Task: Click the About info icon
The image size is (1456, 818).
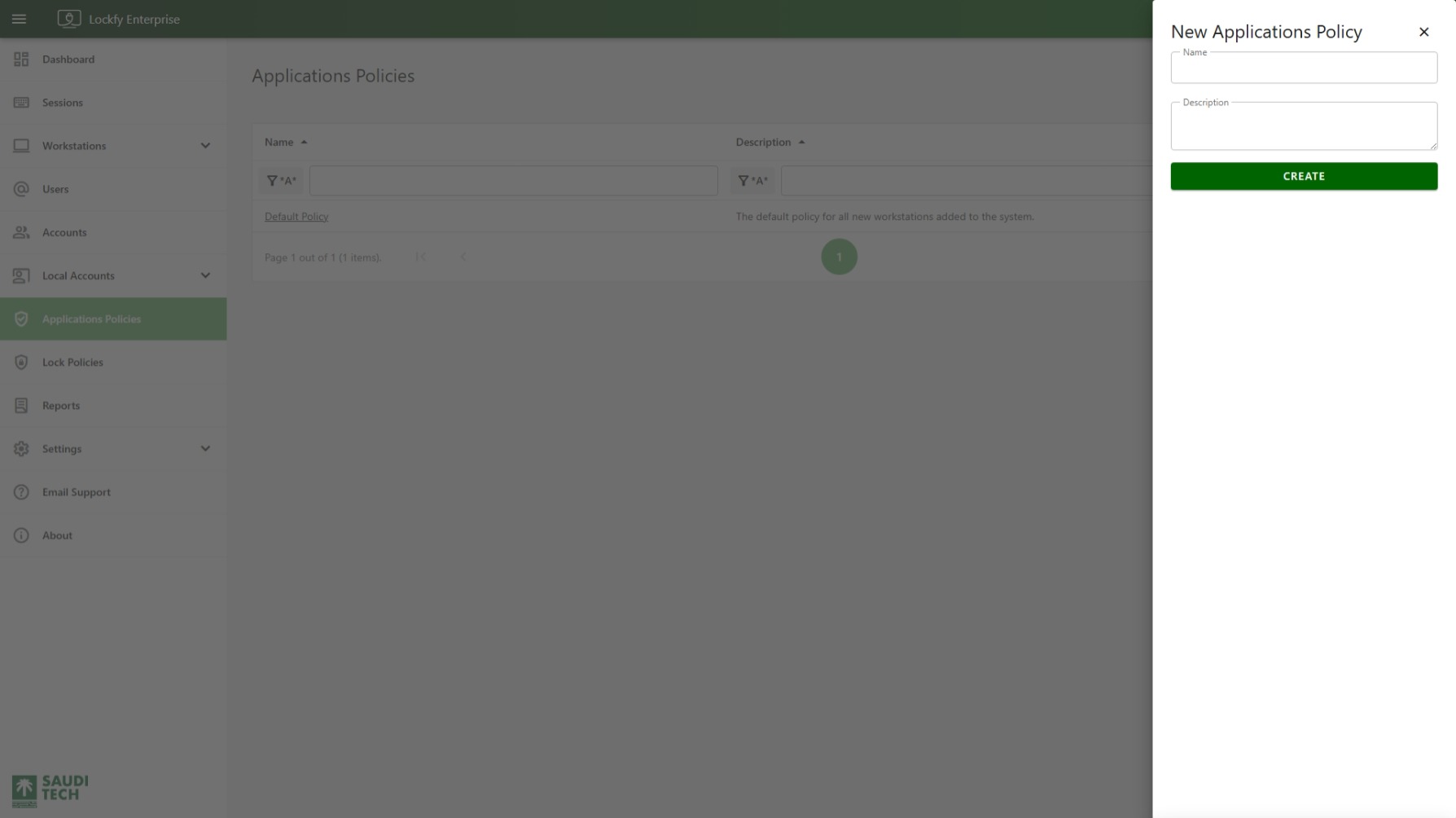Action: point(21,535)
